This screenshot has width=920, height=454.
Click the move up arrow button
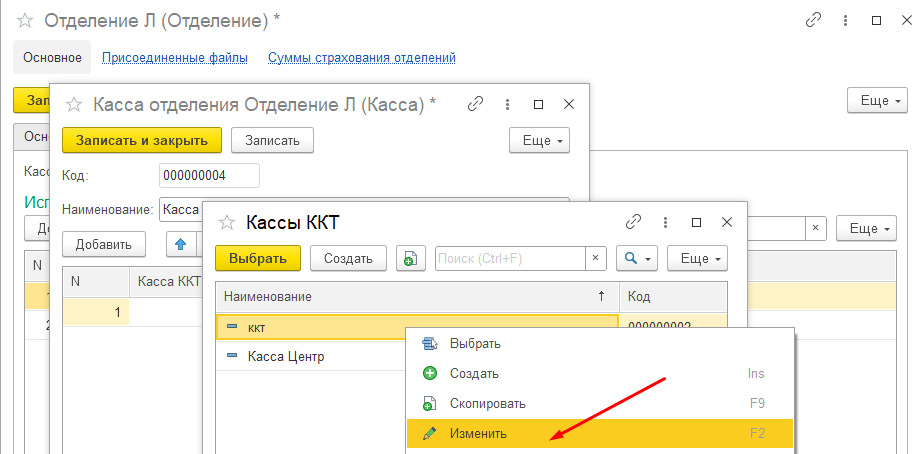[x=181, y=243]
